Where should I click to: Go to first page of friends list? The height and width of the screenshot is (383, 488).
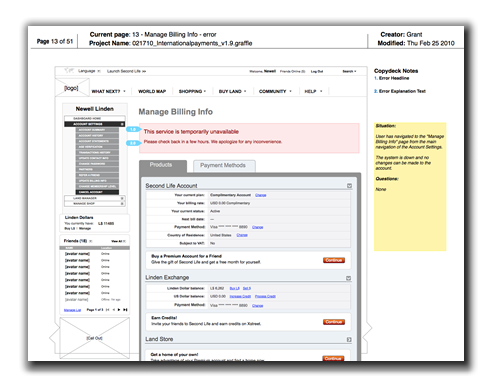click(x=107, y=310)
